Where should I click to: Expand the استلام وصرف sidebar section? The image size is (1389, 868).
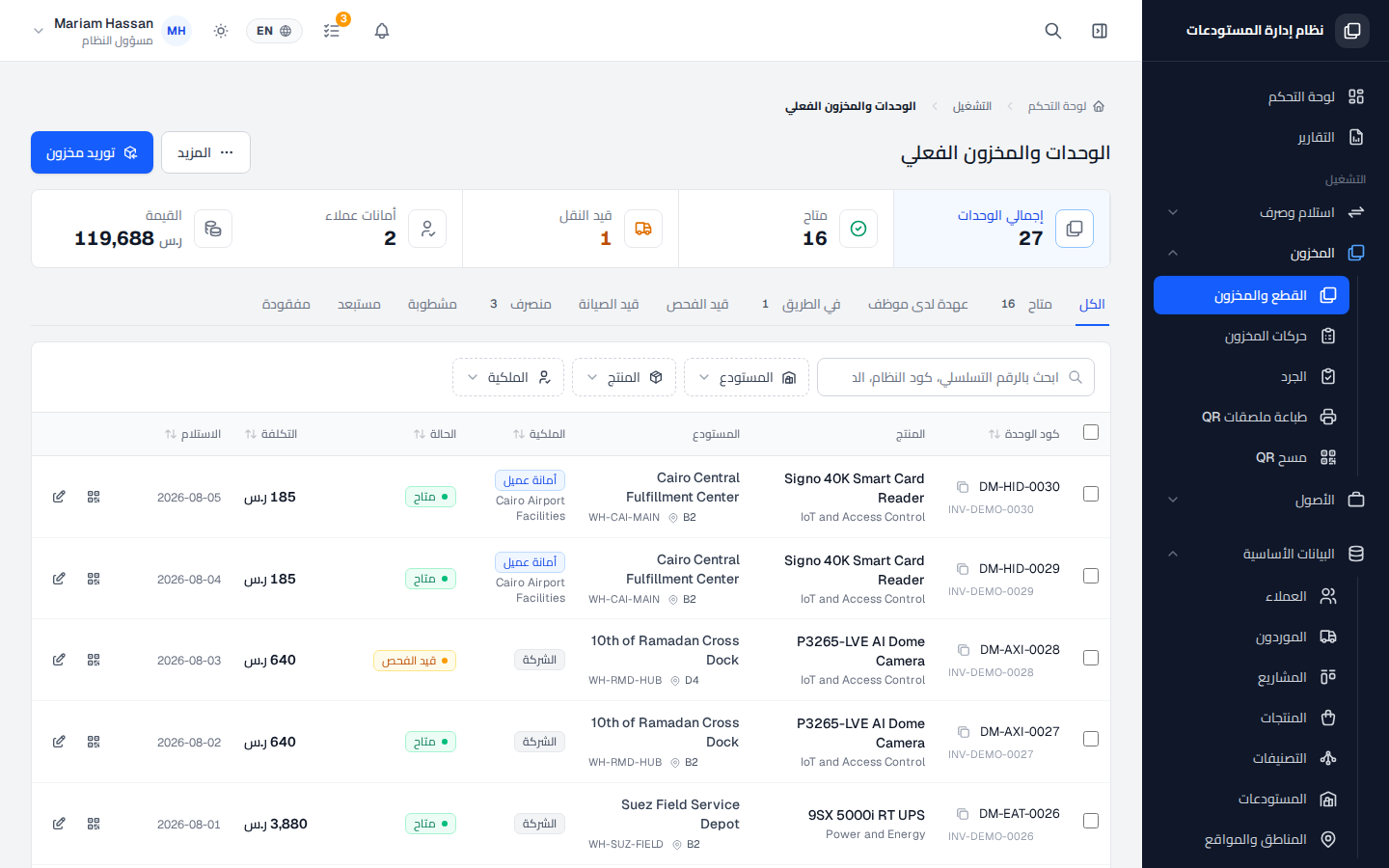[x=1265, y=212]
